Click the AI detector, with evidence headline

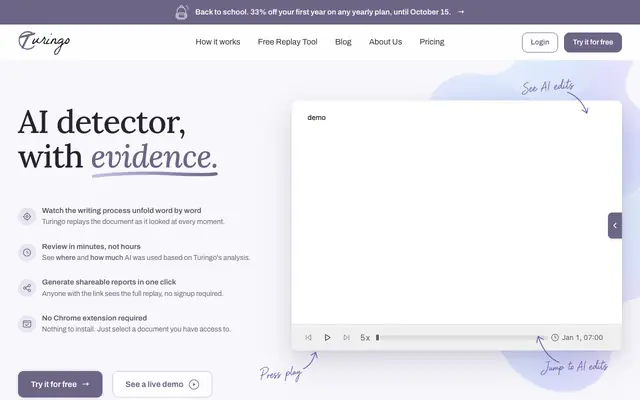(x=118, y=140)
